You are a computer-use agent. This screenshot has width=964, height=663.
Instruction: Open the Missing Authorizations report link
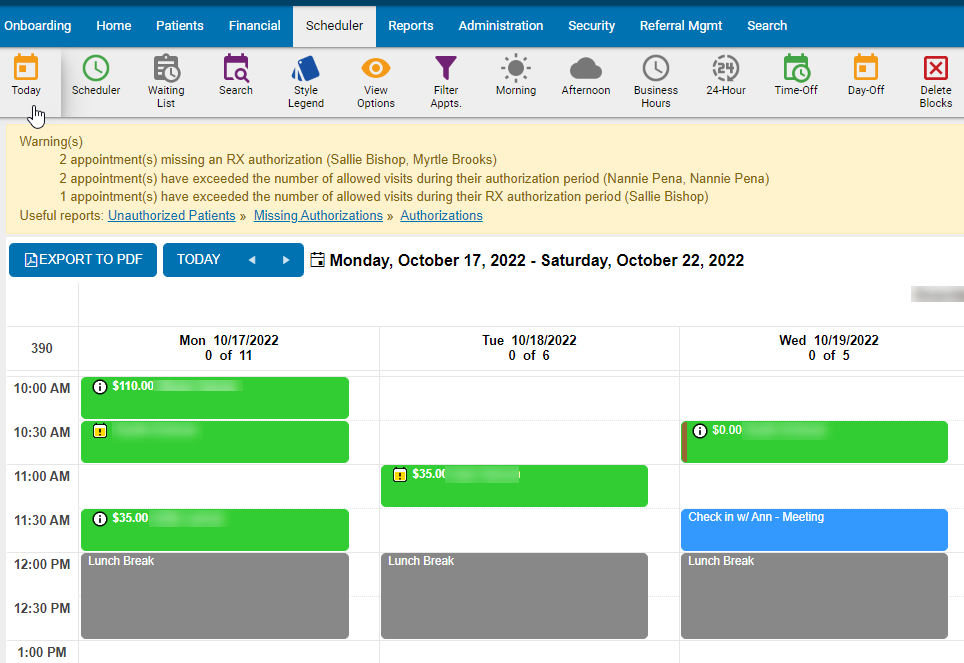pos(318,215)
